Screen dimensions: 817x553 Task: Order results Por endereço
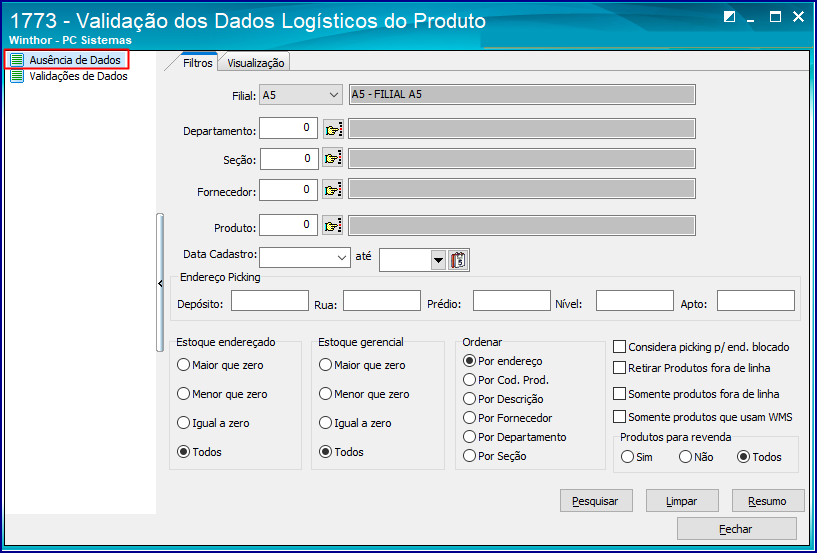pyautogui.click(x=469, y=361)
